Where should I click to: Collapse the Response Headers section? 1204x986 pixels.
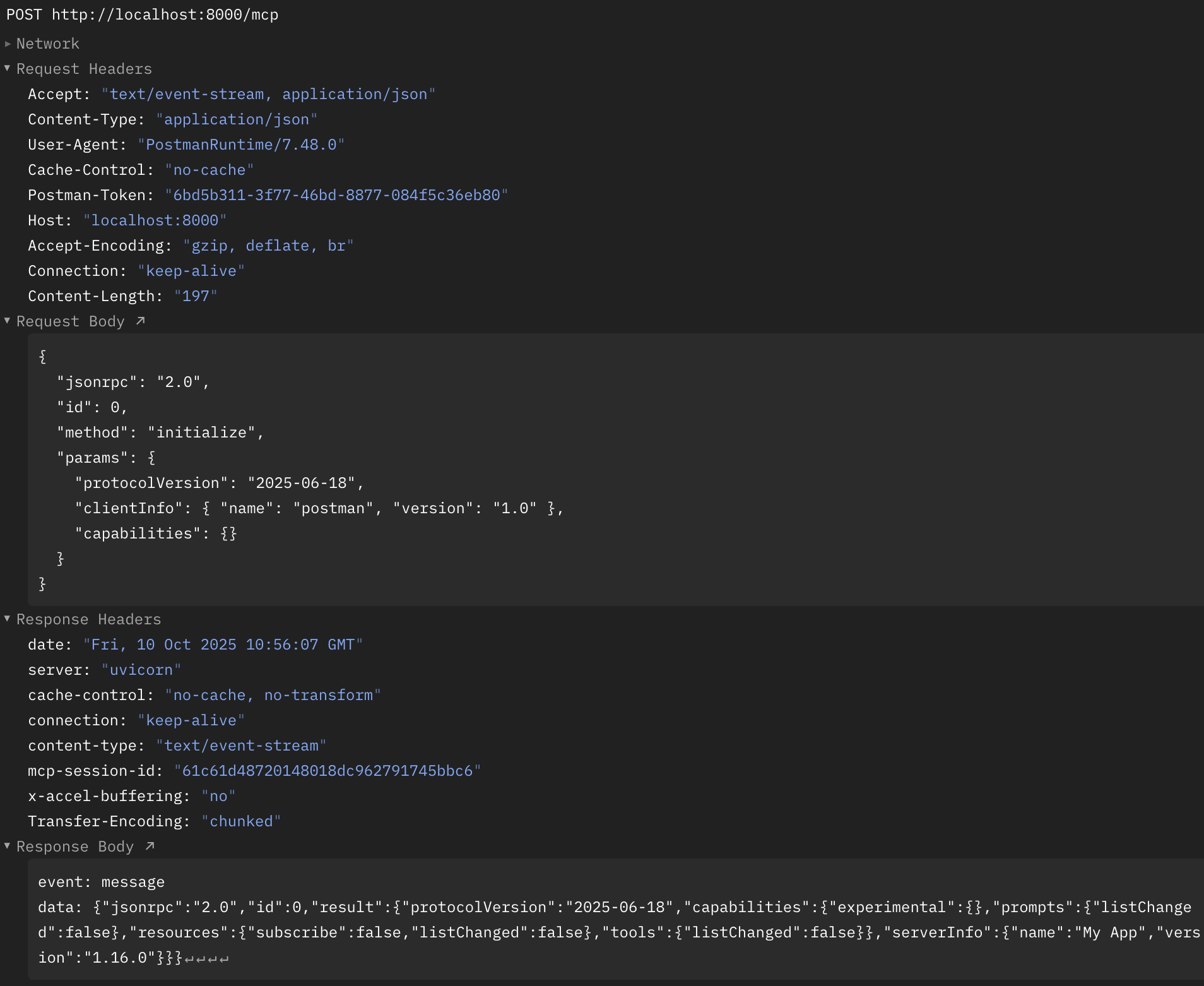(x=7, y=619)
